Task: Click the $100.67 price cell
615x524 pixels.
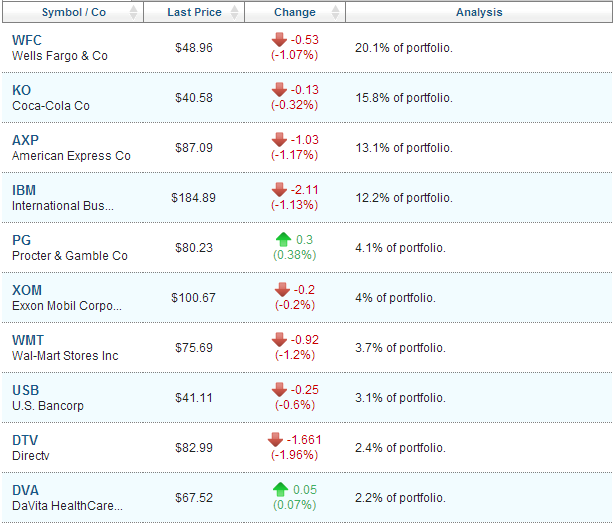Action: coord(193,298)
